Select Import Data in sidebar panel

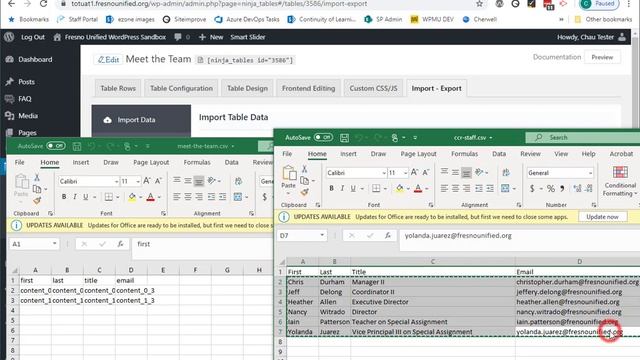coord(141,120)
